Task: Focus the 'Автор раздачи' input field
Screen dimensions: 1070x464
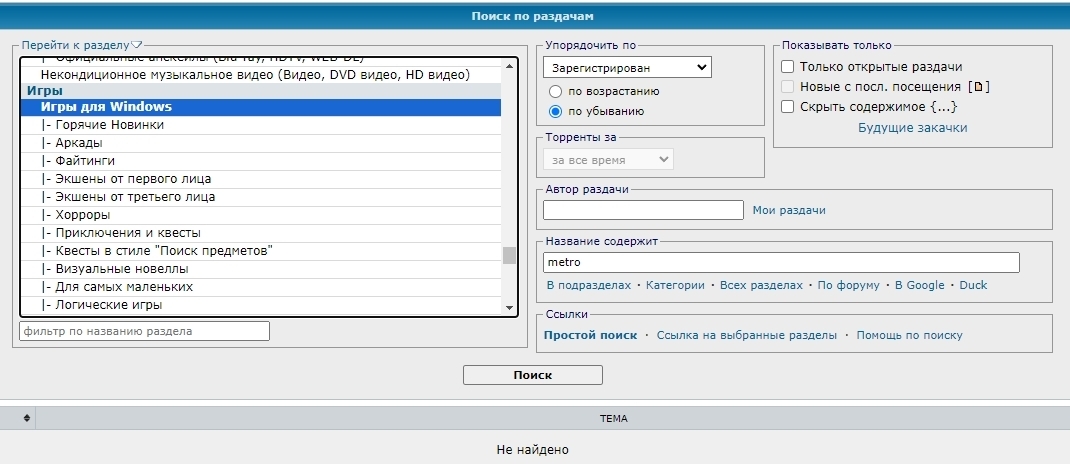Action: click(643, 210)
